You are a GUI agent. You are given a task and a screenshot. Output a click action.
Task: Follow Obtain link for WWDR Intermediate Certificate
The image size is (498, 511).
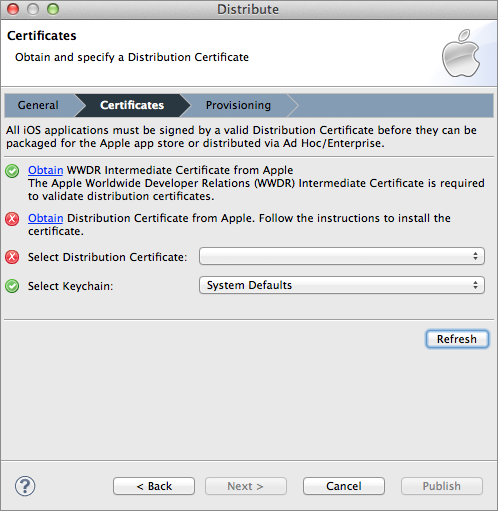point(46,170)
